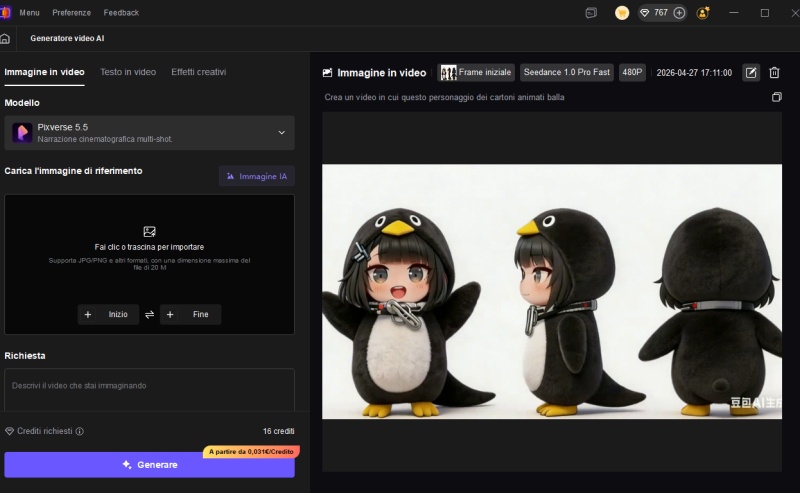Click the Seedance 1.0 Pro Fast tag

tap(566, 72)
